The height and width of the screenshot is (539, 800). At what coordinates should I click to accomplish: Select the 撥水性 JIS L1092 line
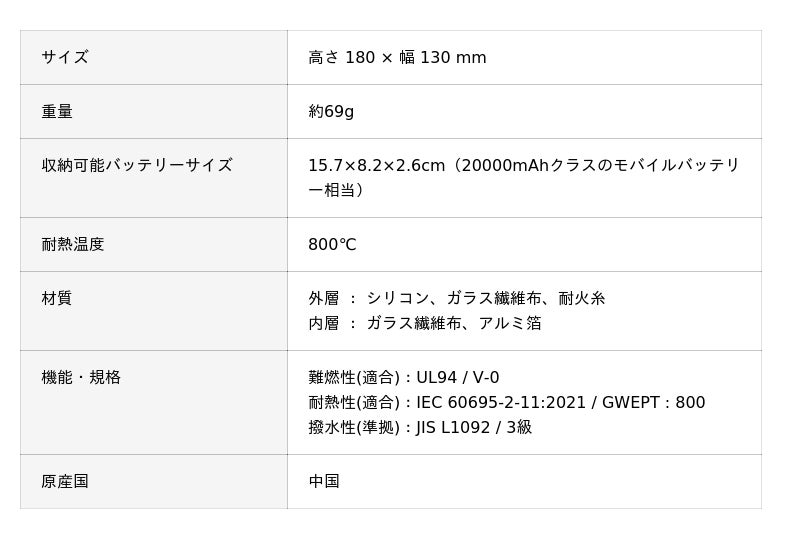pyautogui.click(x=420, y=428)
